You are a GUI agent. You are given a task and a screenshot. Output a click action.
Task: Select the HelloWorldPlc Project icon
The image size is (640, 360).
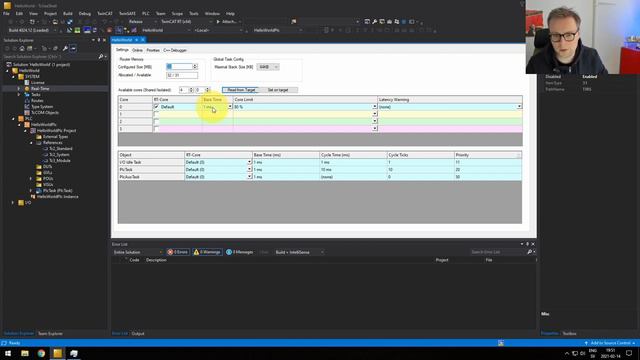coord(33,131)
